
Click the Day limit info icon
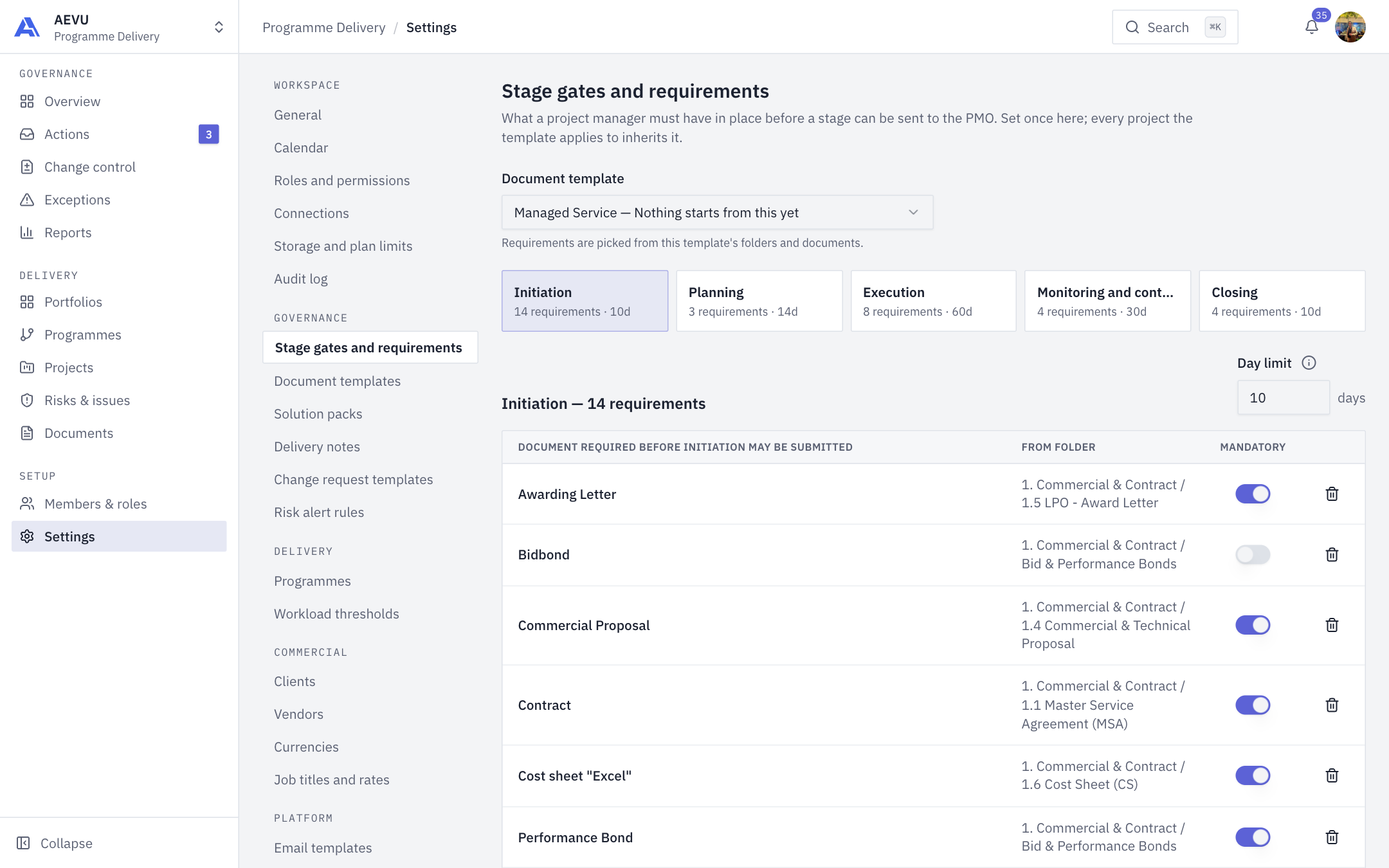click(x=1309, y=363)
